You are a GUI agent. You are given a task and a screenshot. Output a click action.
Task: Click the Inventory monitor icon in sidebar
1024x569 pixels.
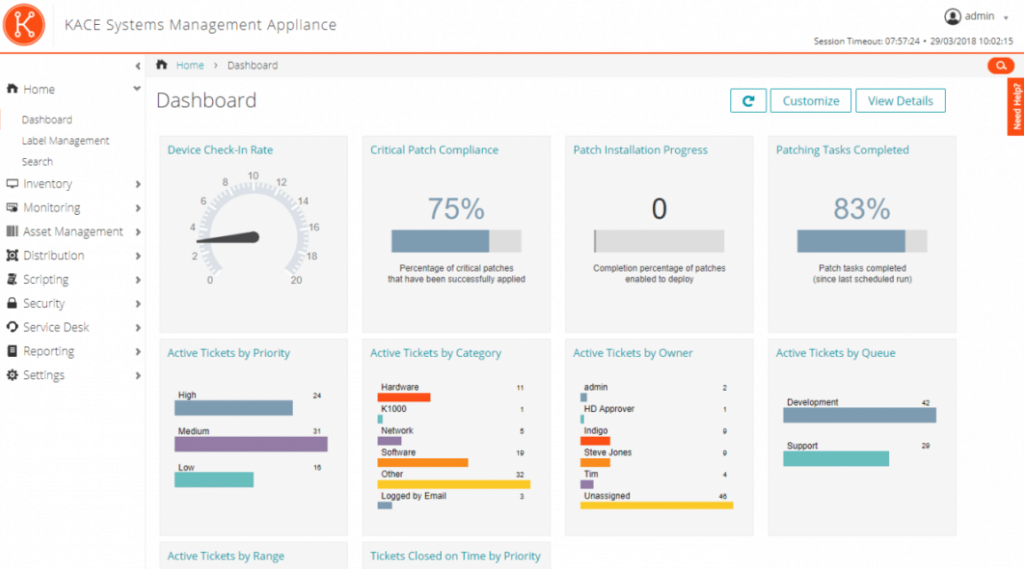tap(12, 184)
